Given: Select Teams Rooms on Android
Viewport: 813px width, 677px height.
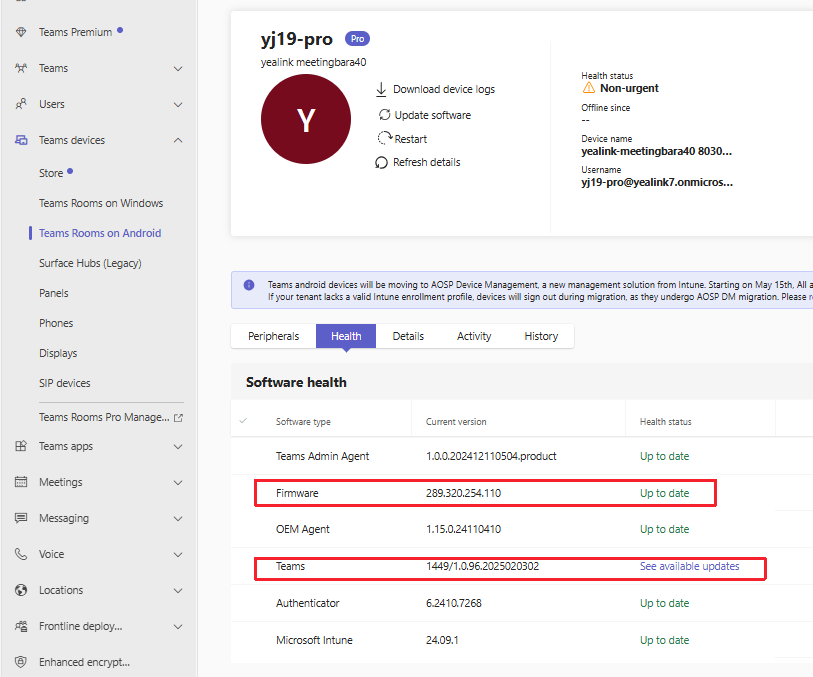Looking at the screenshot, I should point(100,233).
